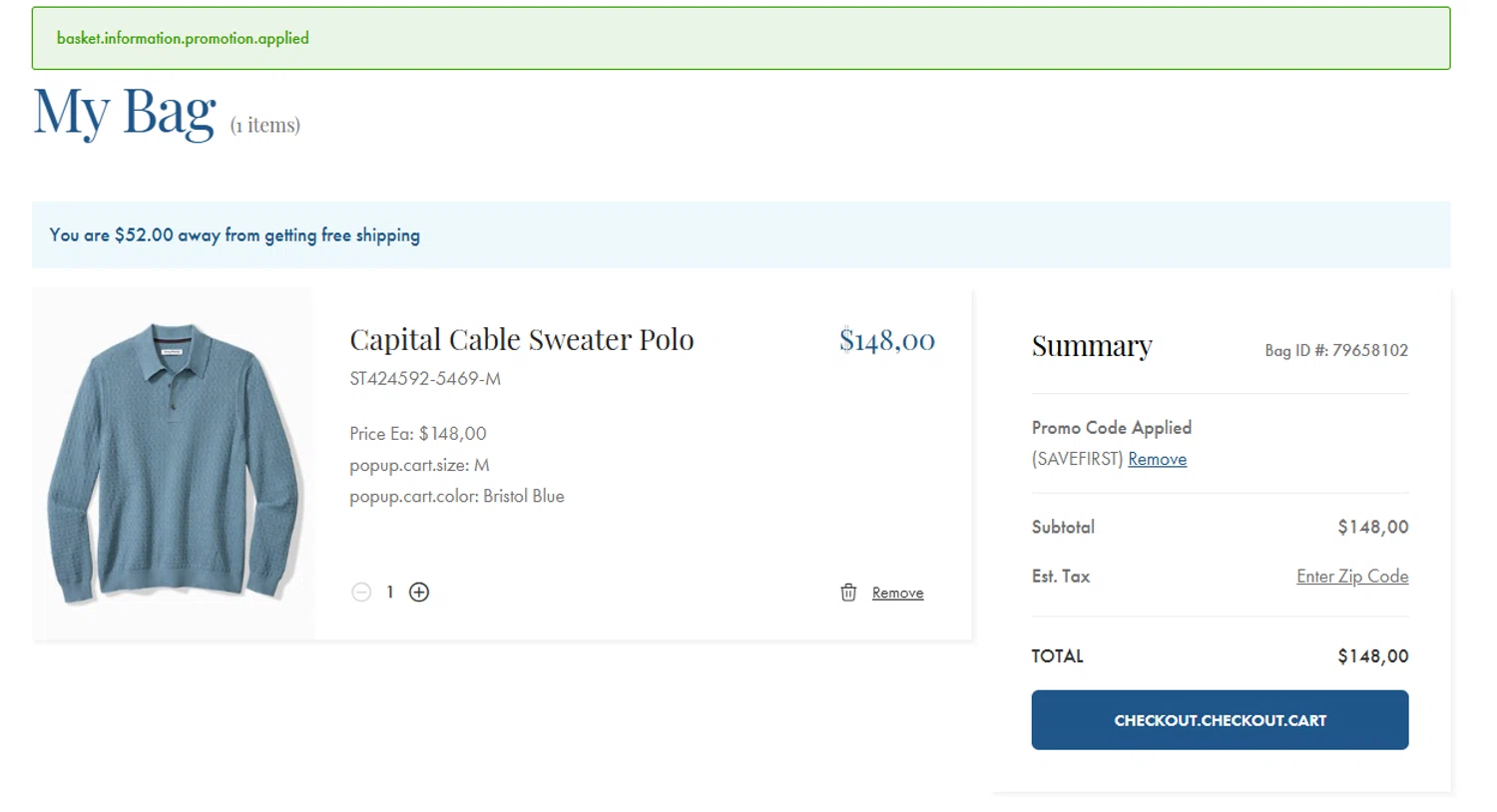Image resolution: width=1497 pixels, height=812 pixels.
Task: Open the blue sweater polo thumbnail
Action: [174, 464]
